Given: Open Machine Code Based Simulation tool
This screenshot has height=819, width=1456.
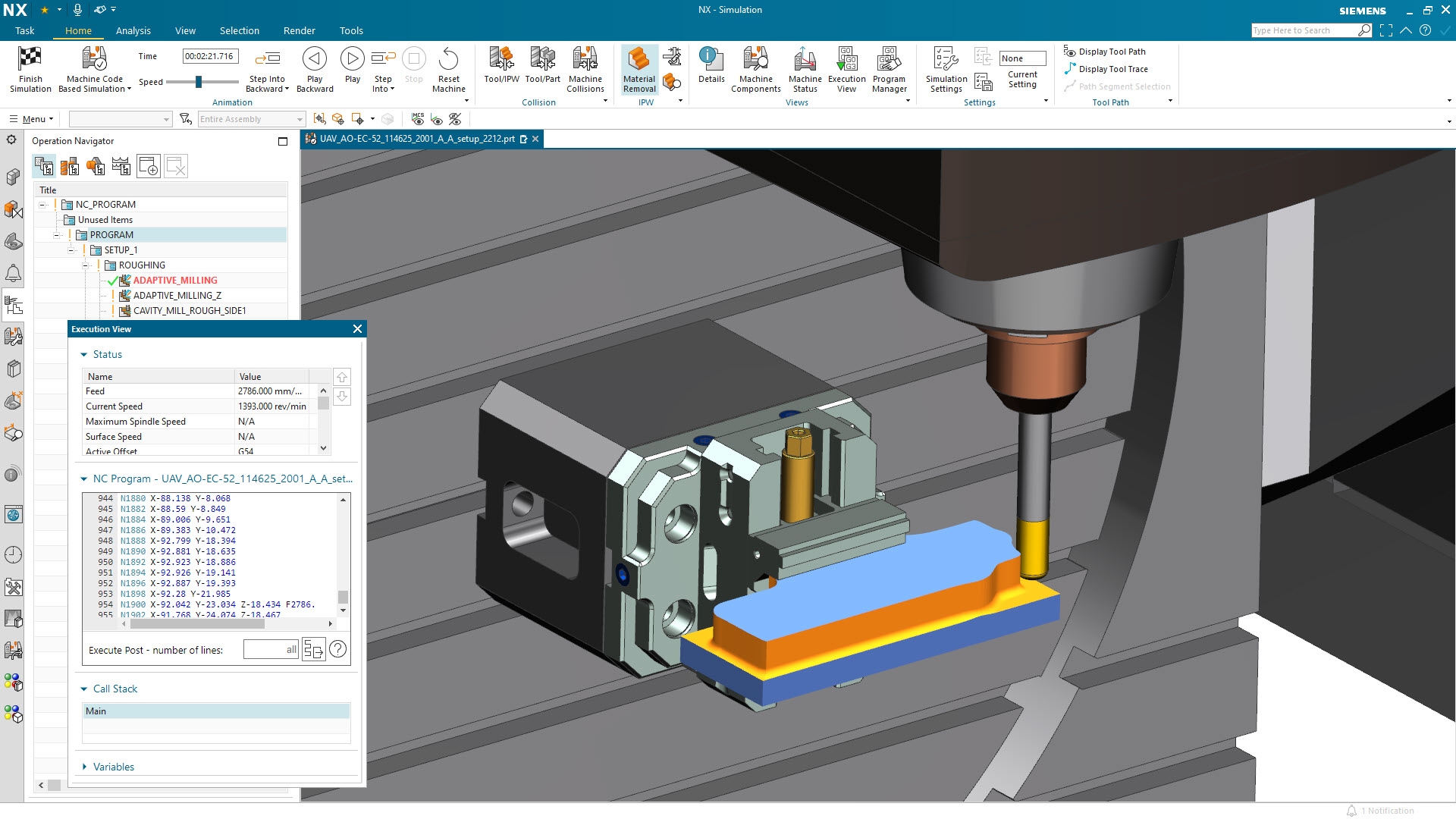Looking at the screenshot, I should click(95, 69).
